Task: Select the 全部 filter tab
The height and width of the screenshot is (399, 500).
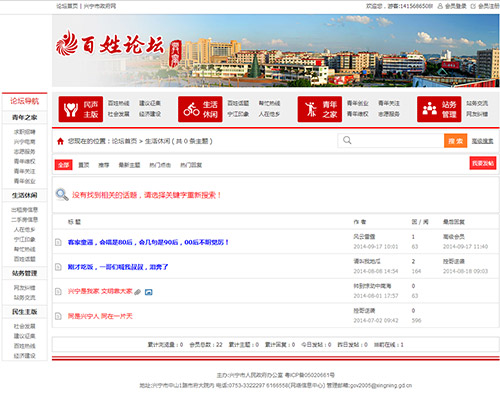Action: pyautogui.click(x=63, y=165)
